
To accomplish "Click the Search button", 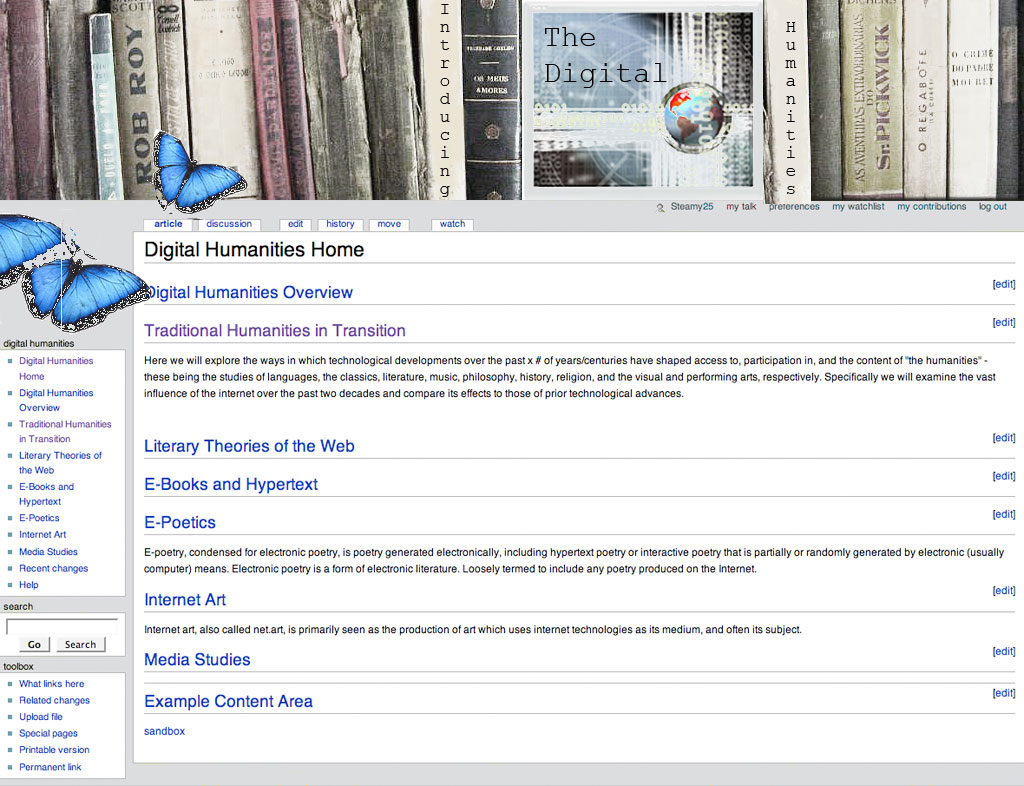I will [x=80, y=644].
